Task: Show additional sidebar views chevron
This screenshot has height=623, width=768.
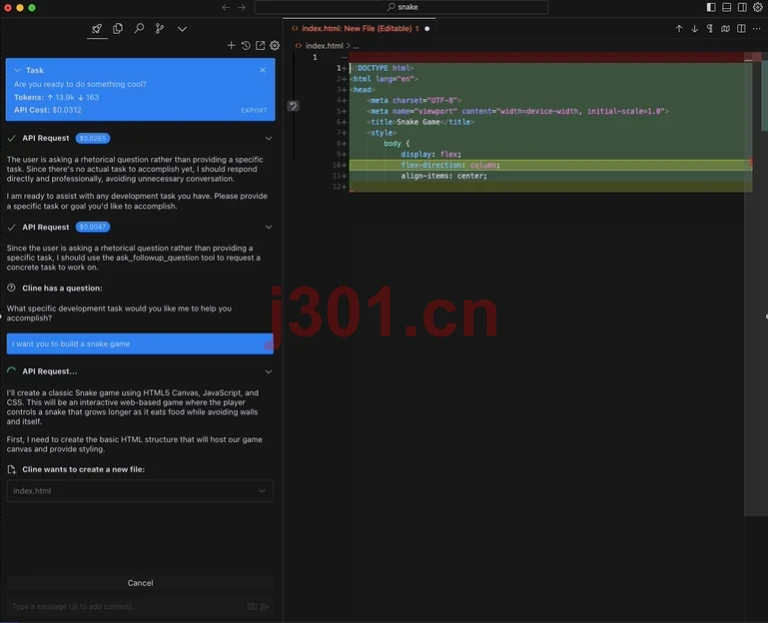Action: point(182,29)
